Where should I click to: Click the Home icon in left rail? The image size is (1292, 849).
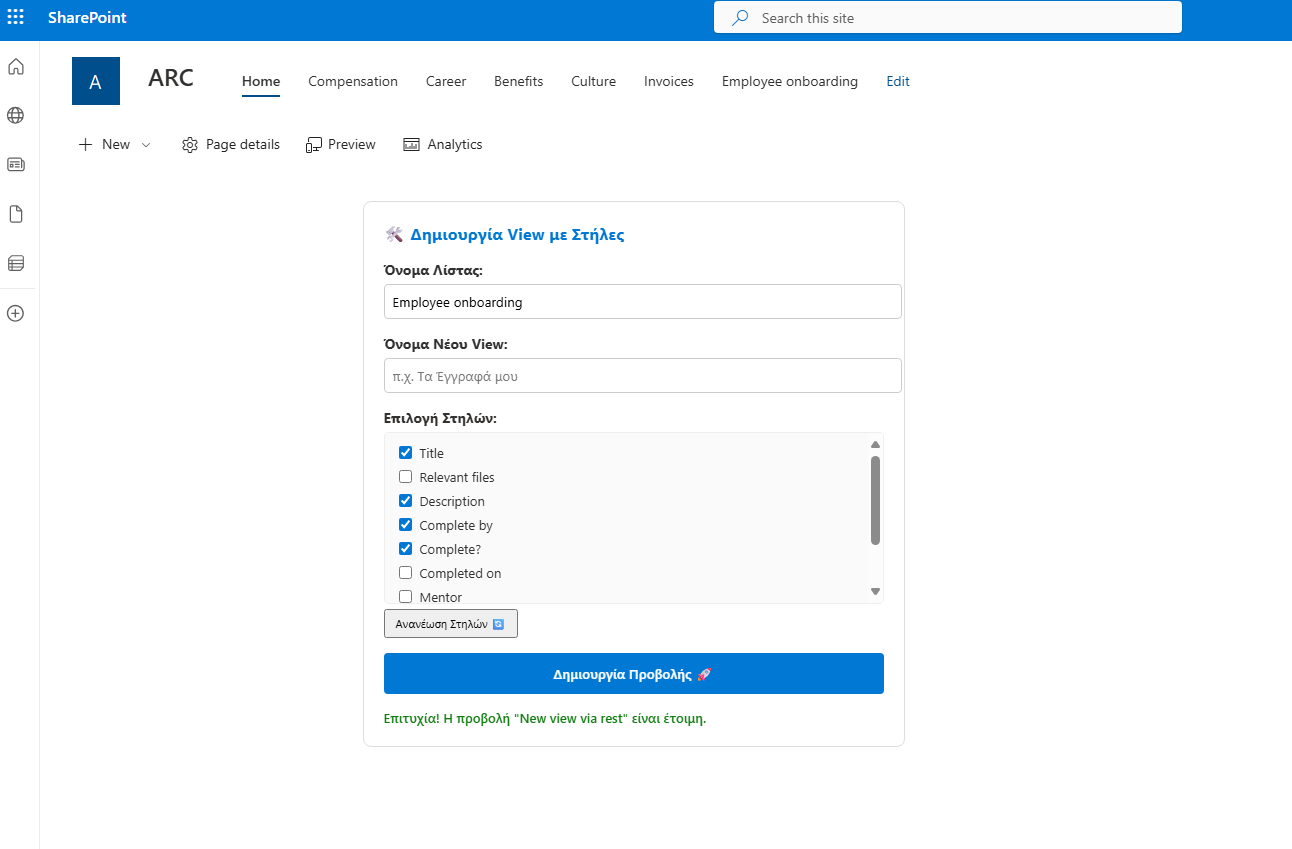point(16,67)
